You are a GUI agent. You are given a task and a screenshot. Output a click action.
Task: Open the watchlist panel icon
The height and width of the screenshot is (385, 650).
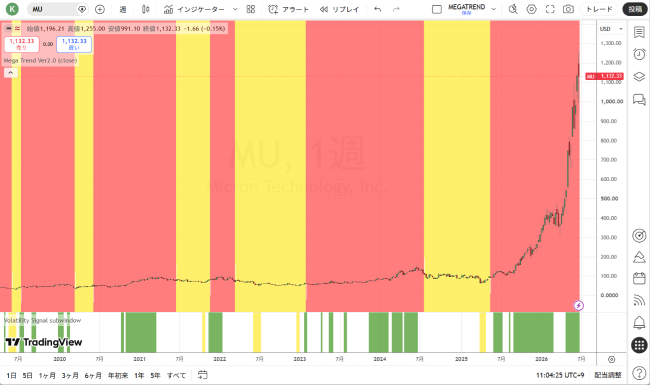(x=639, y=32)
